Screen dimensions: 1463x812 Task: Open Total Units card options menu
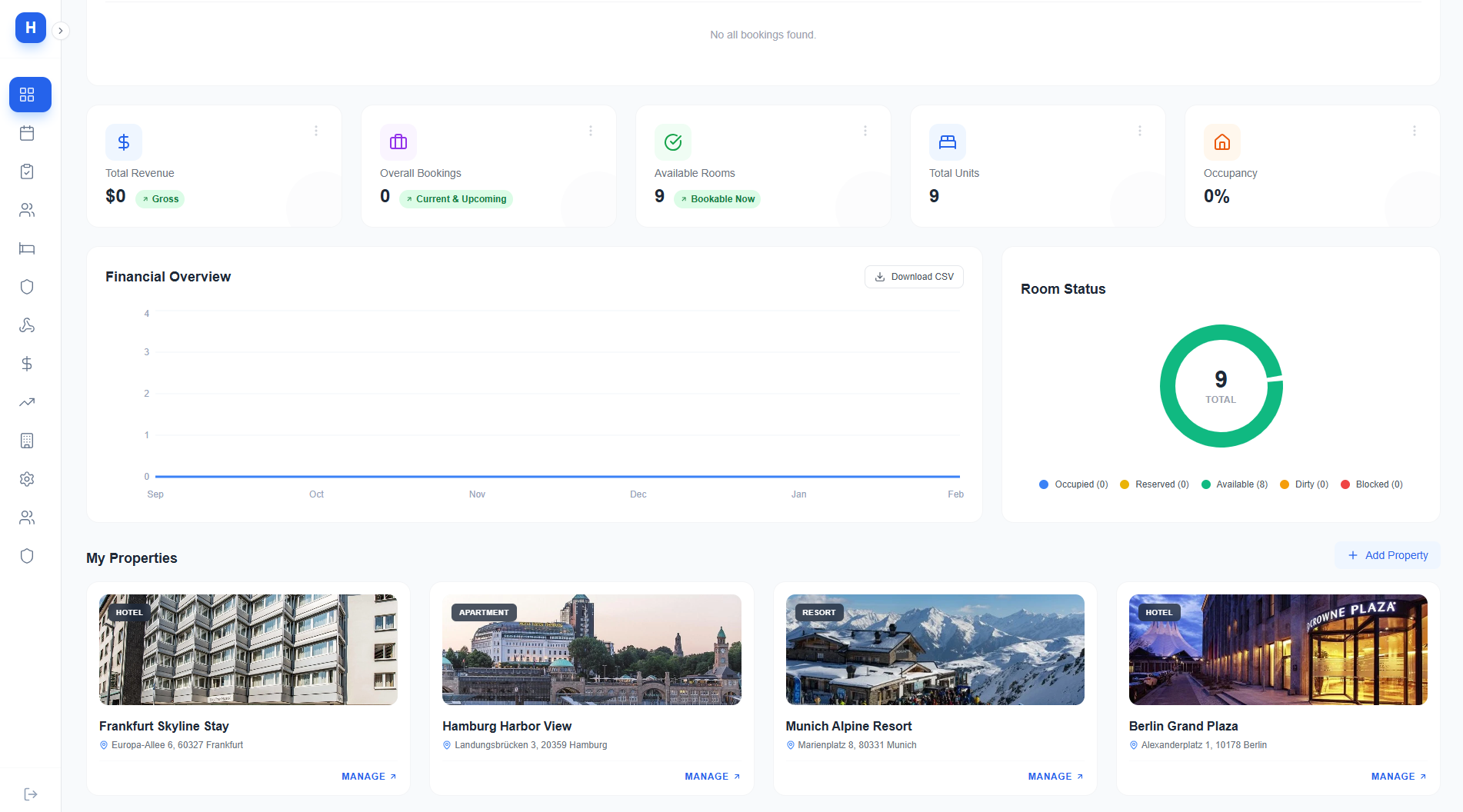(1140, 131)
